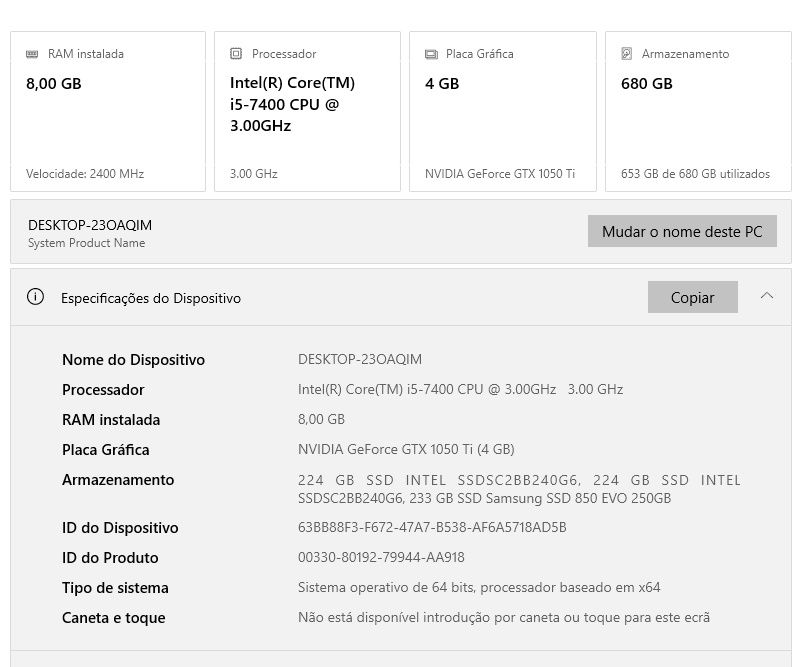Click Mudar o nome deste PC button
The width and height of the screenshot is (809, 667).
(682, 231)
